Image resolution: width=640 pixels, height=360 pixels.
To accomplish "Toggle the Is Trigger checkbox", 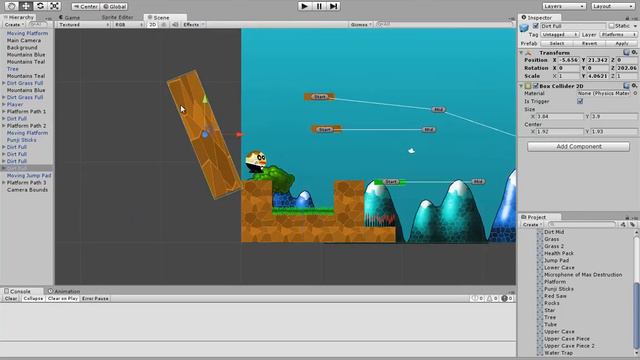I will 580,101.
